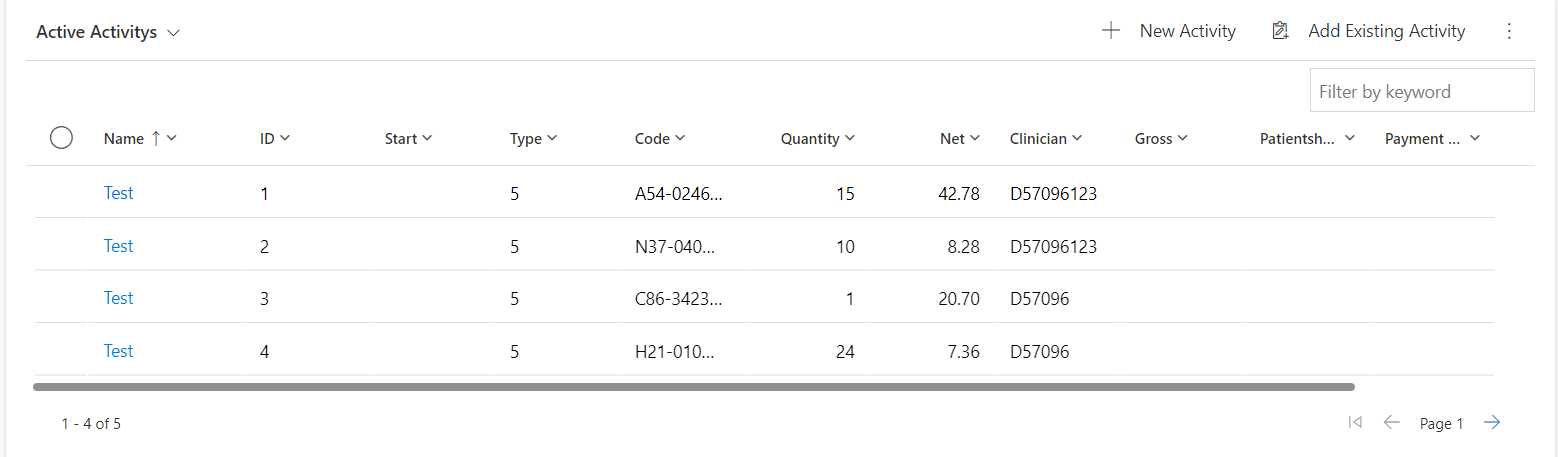Open the Test record with ID 4
Screen dimensions: 1558x457
pyautogui.click(x=118, y=351)
